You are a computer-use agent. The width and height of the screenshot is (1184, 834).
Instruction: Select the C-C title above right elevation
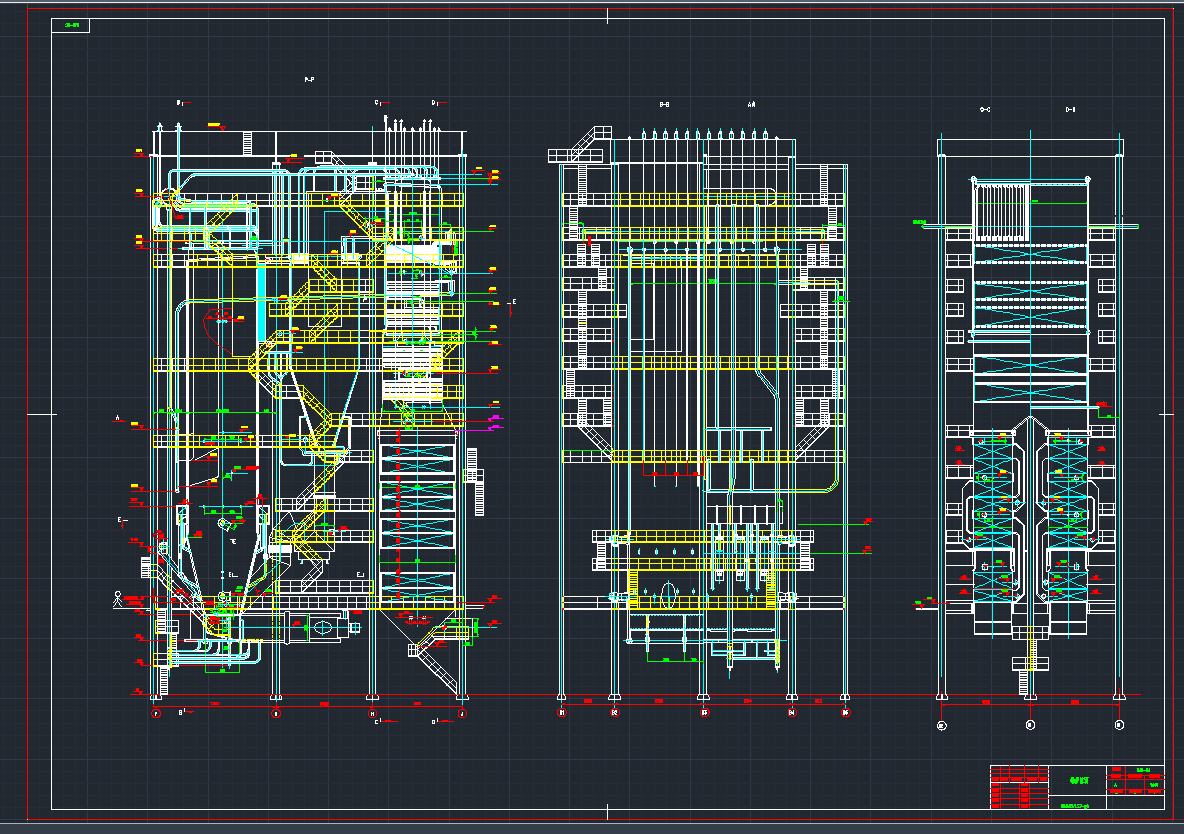click(985, 108)
